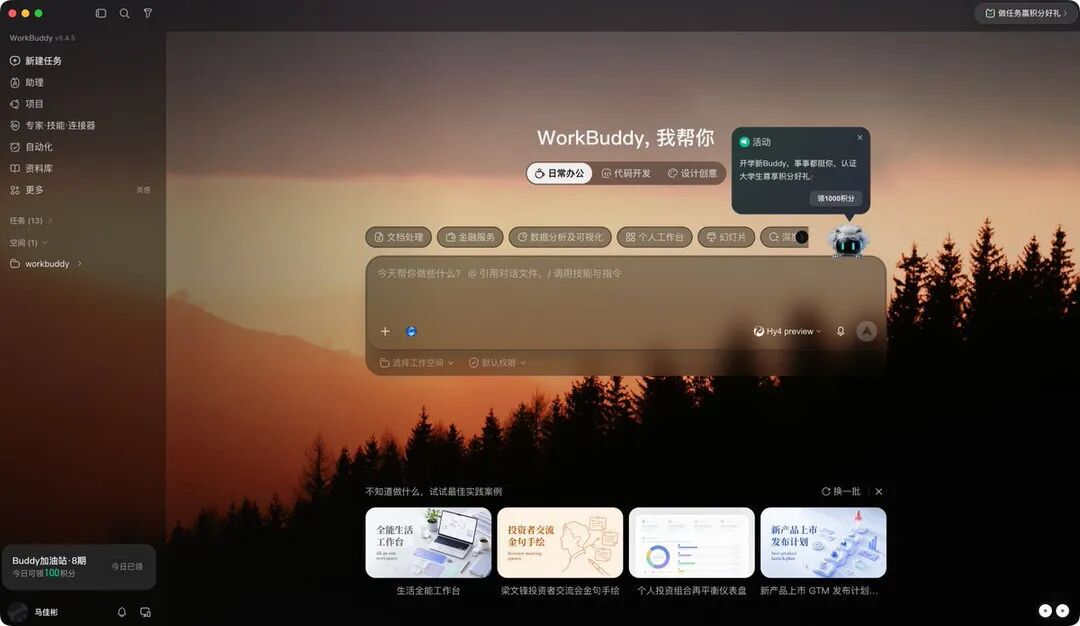Open search with the magnifier icon
The image size is (1080, 626).
click(124, 13)
